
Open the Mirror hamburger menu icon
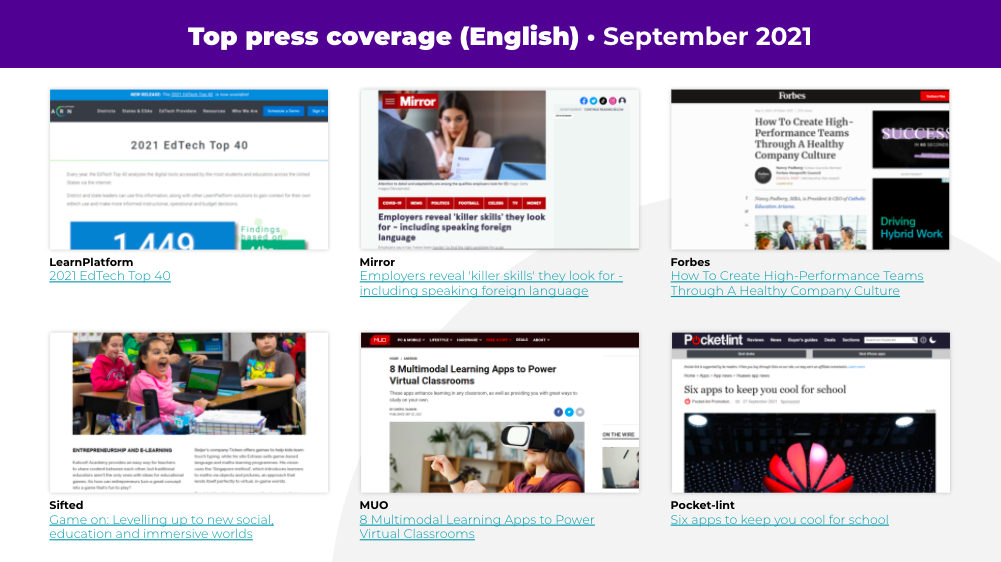point(389,101)
